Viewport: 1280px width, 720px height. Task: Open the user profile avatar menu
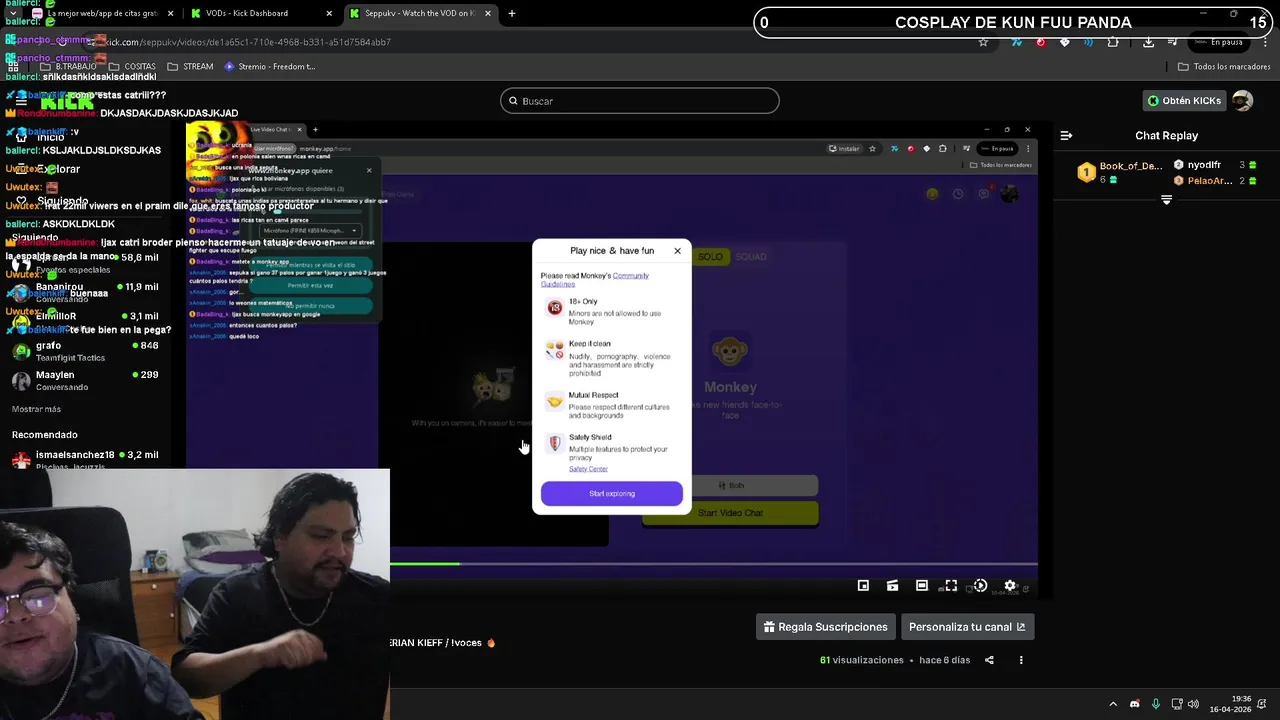pyautogui.click(x=1242, y=100)
